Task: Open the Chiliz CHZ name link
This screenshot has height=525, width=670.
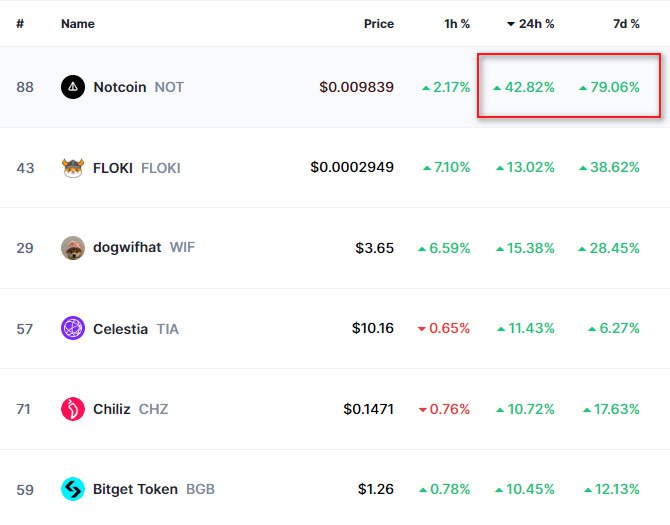Action: coord(131,409)
